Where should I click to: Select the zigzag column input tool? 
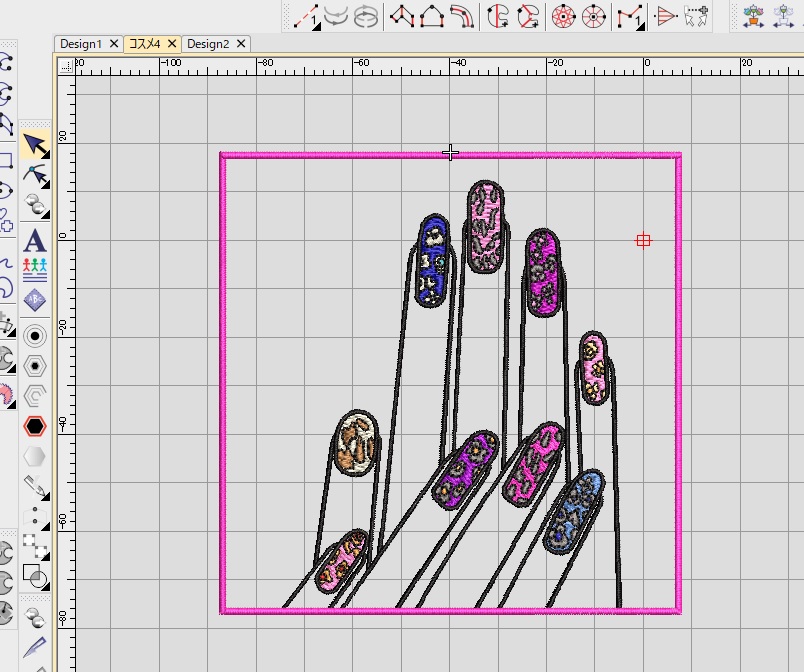[402, 16]
